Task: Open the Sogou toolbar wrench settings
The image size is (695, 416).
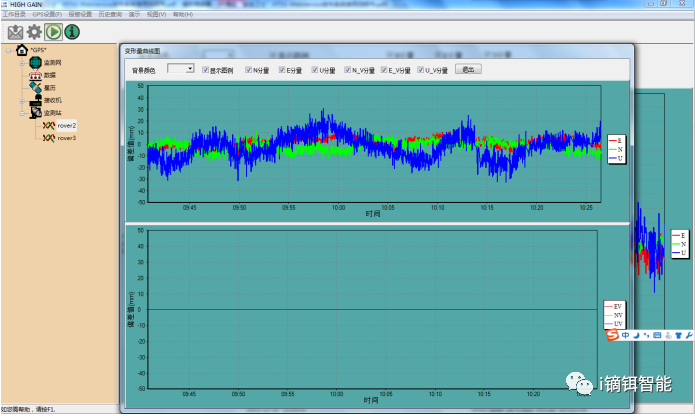Action: tap(688, 334)
